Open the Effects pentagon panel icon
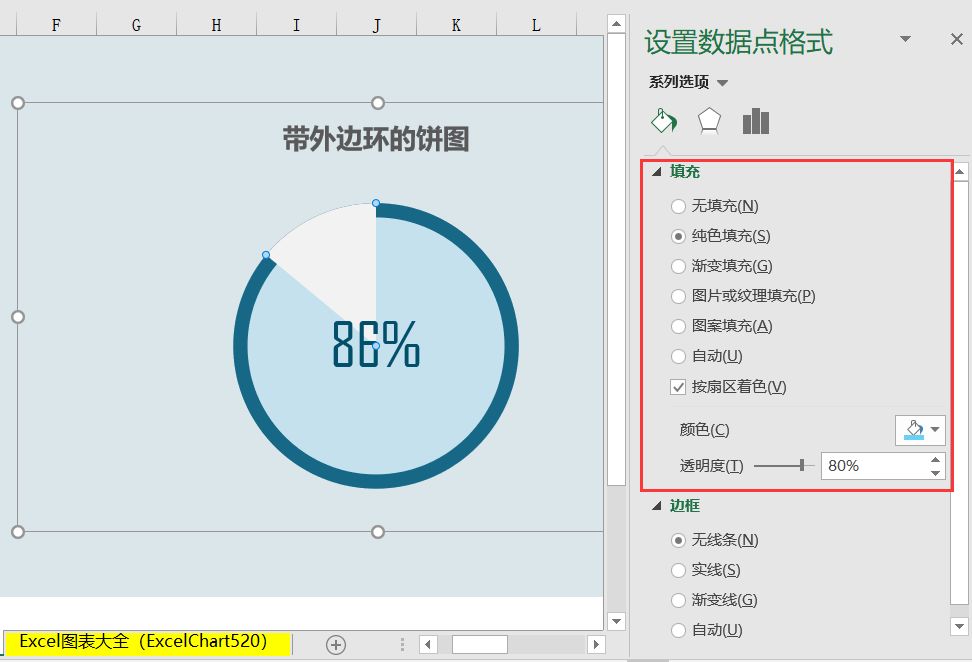Viewport: 972px width, 662px height. point(707,120)
